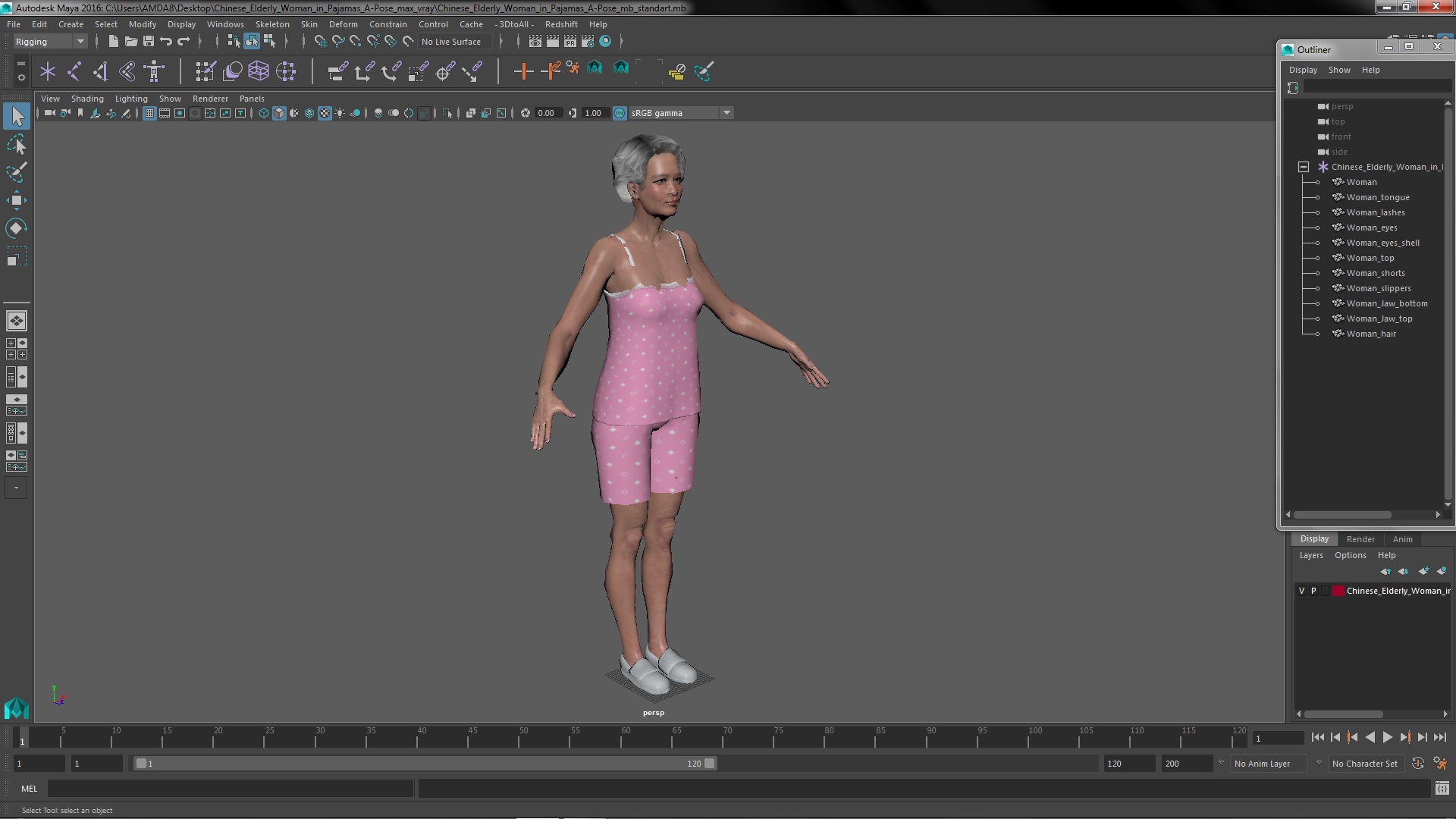The image size is (1456, 819).
Task: Select the joint tool icon
Action: (75, 70)
